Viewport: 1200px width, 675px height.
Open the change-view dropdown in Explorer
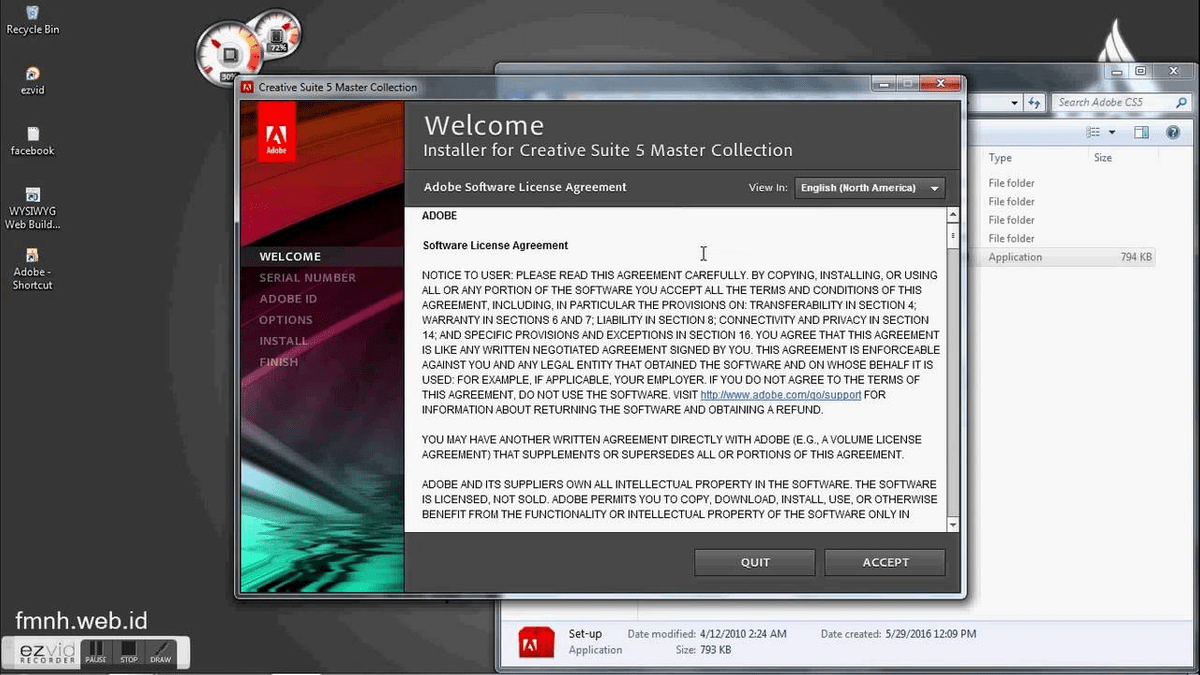(1104, 131)
